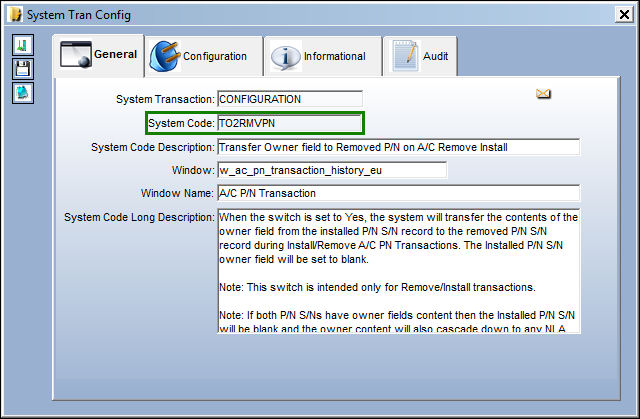This screenshot has width=640, height=419.
Task: Close the System Tran Config window
Action: coord(624,15)
